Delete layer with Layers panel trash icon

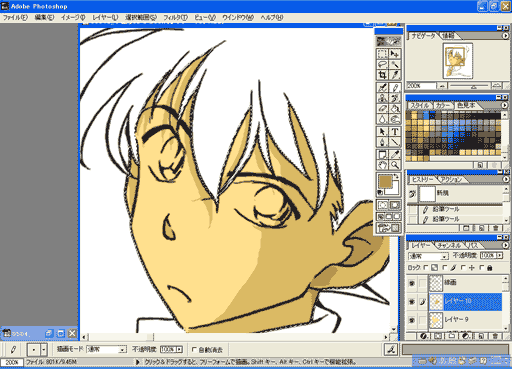[x=495, y=336]
